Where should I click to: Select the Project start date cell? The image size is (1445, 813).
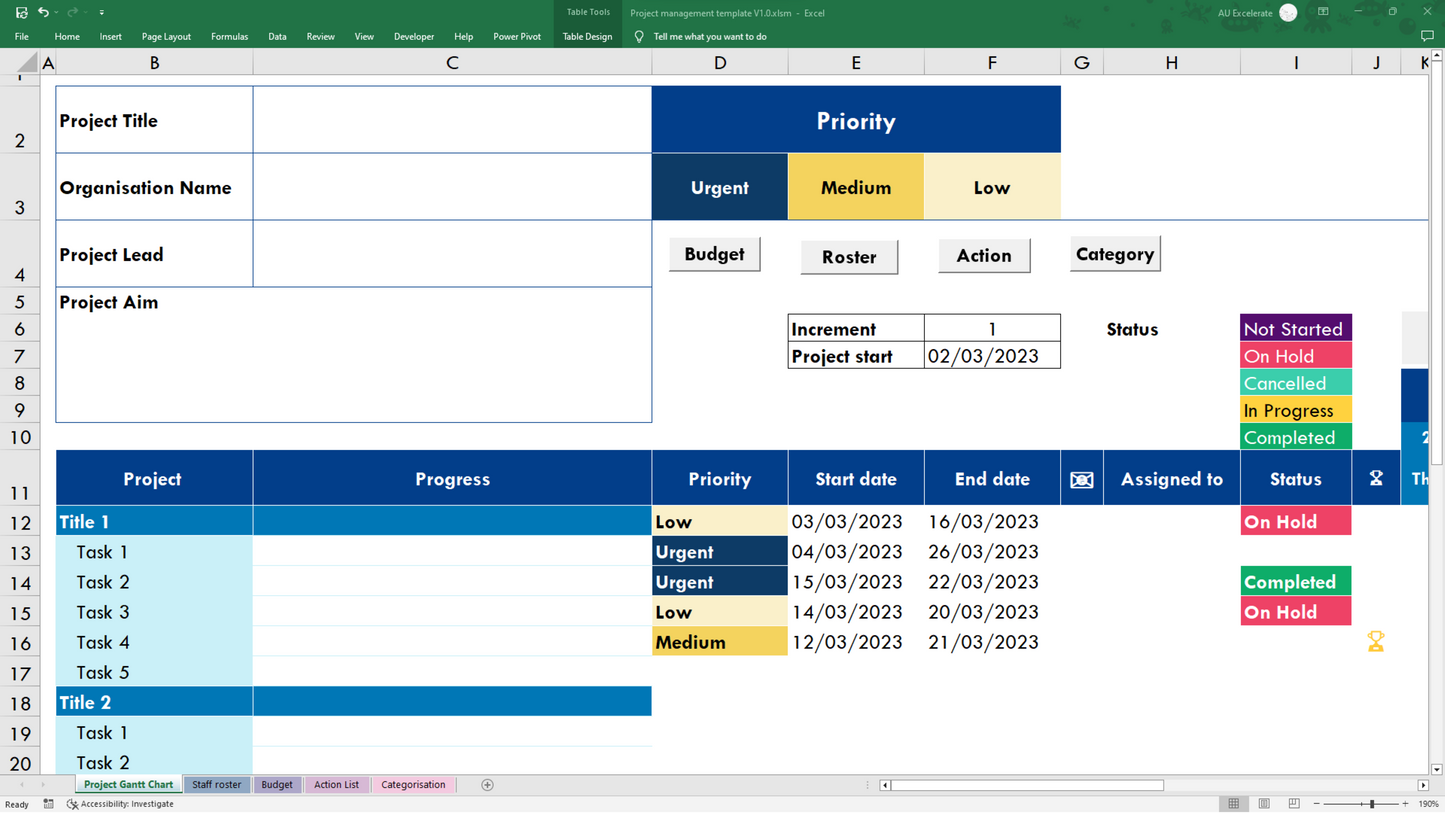click(x=991, y=356)
